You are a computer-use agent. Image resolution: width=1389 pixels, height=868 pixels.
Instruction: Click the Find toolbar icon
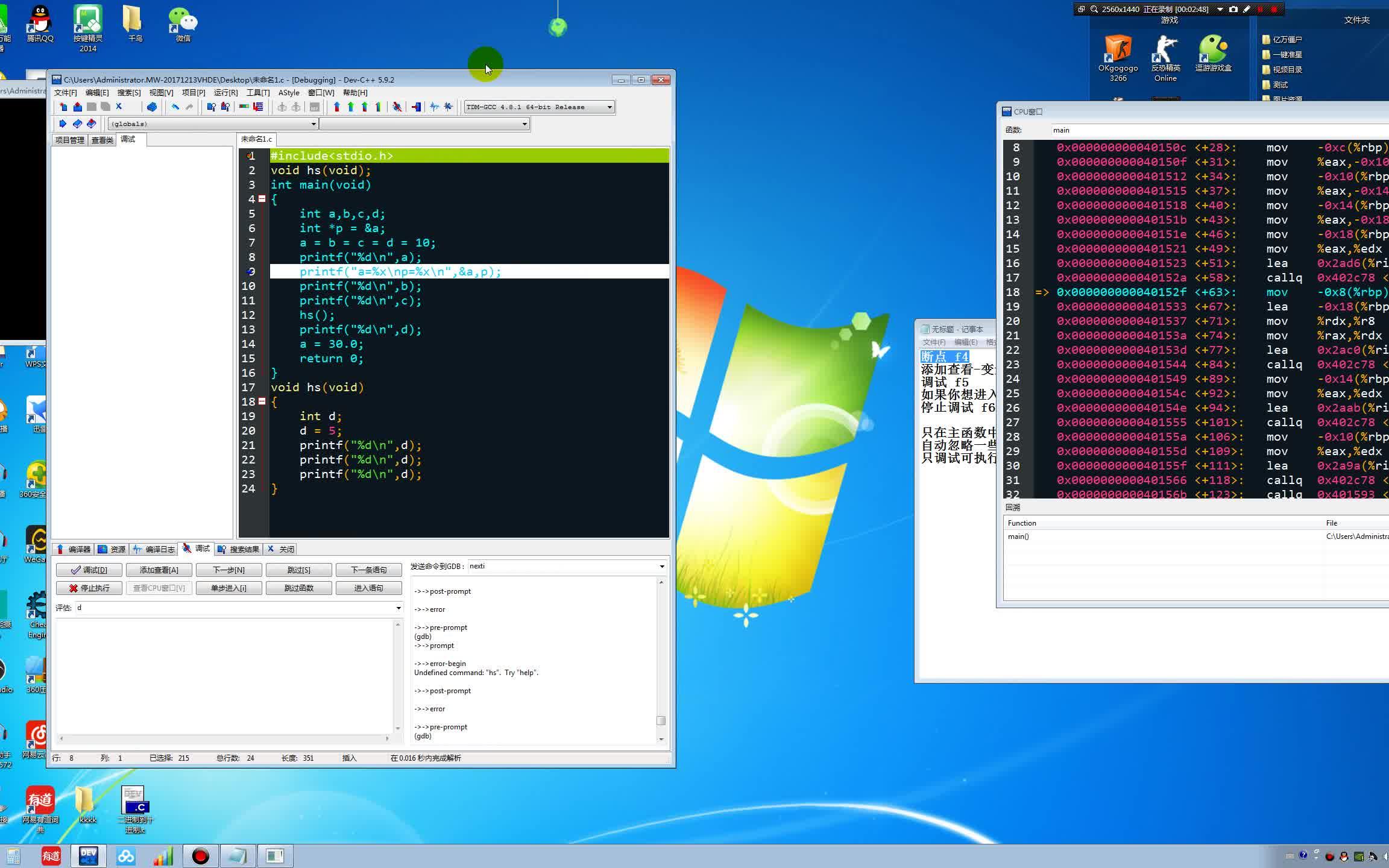[211, 107]
